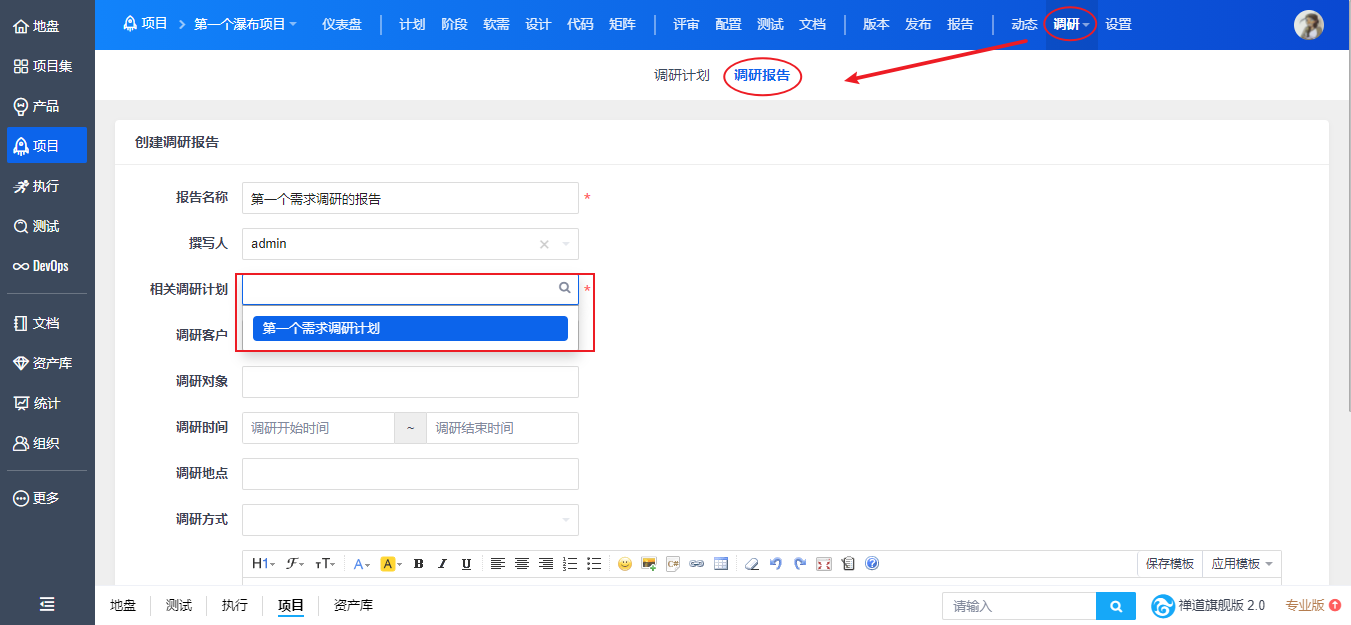Image resolution: width=1351 pixels, height=625 pixels.
Task: Center align text in the editor
Action: tap(522, 564)
